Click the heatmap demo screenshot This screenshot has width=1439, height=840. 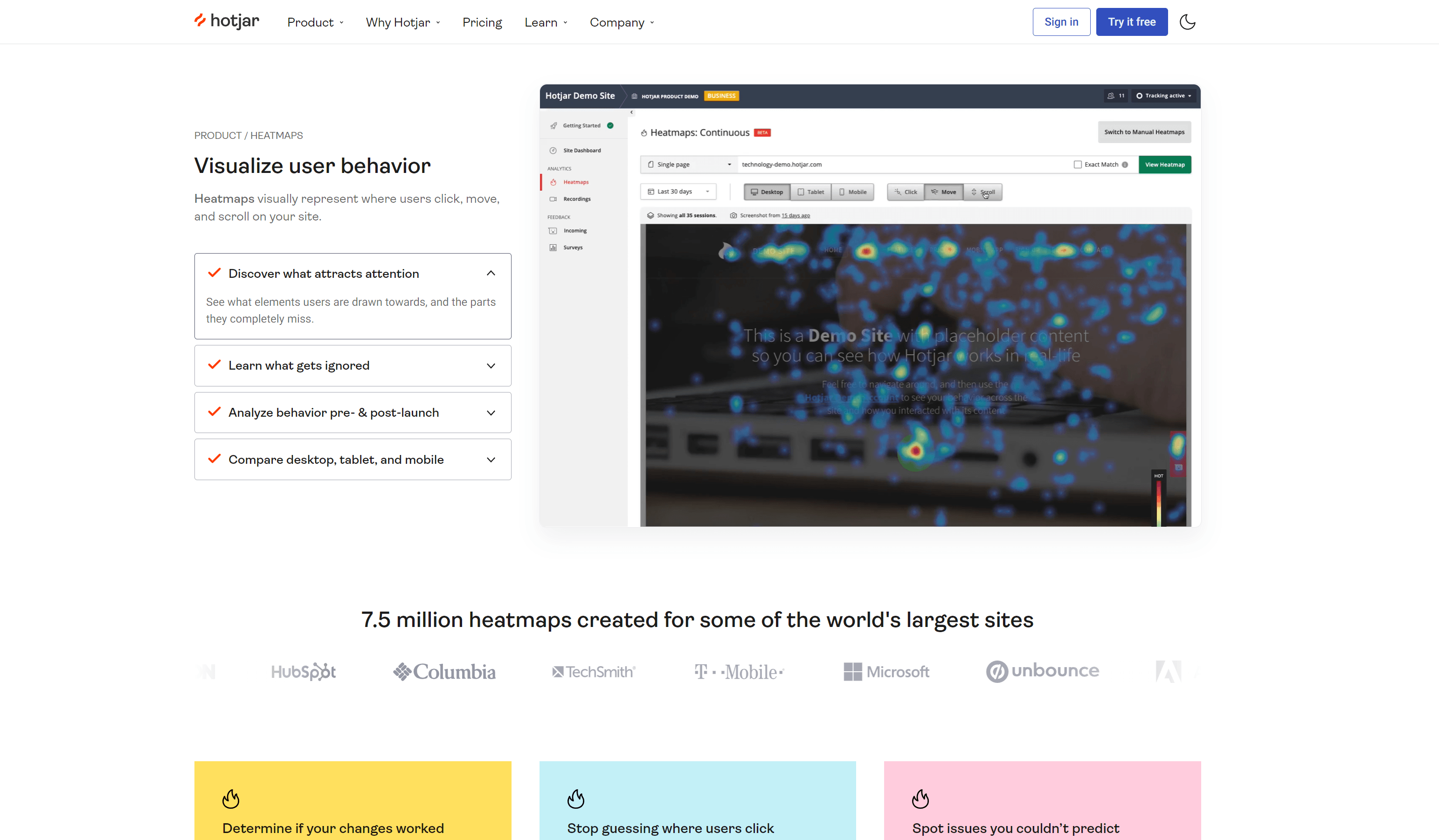(x=870, y=305)
